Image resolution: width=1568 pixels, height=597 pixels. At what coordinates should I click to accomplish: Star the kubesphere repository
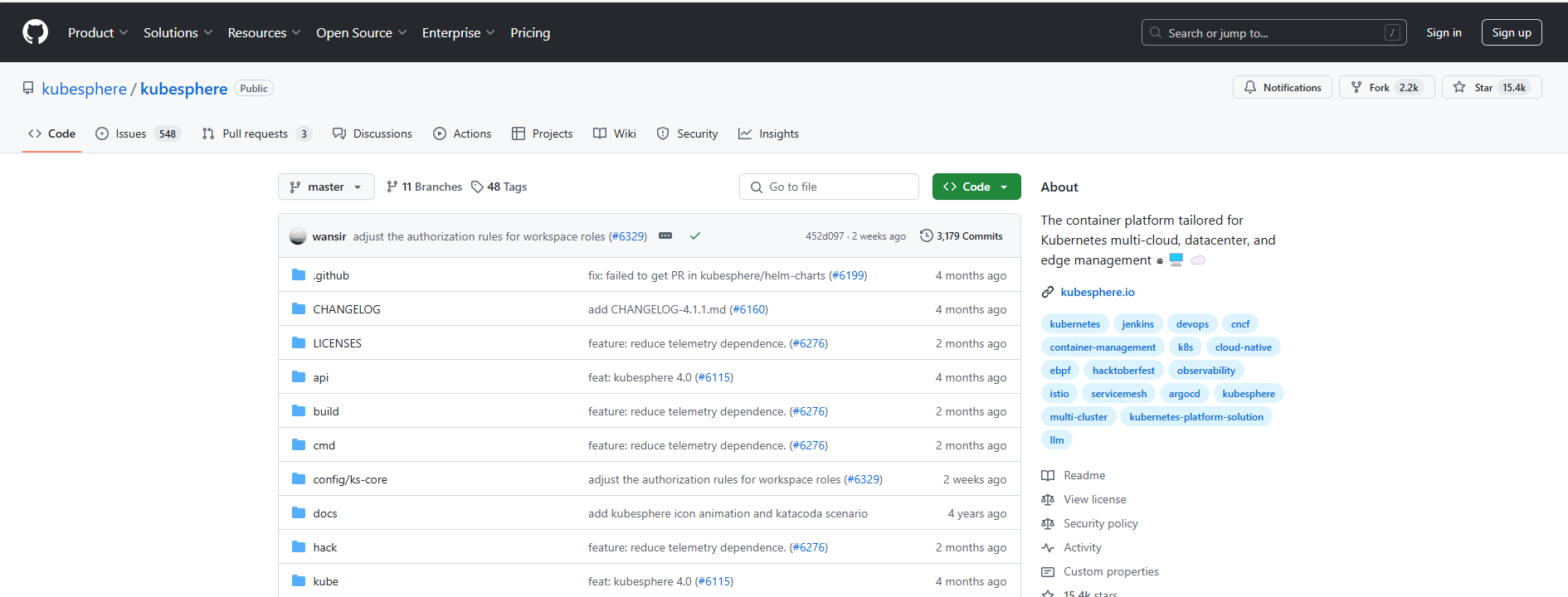(1492, 87)
